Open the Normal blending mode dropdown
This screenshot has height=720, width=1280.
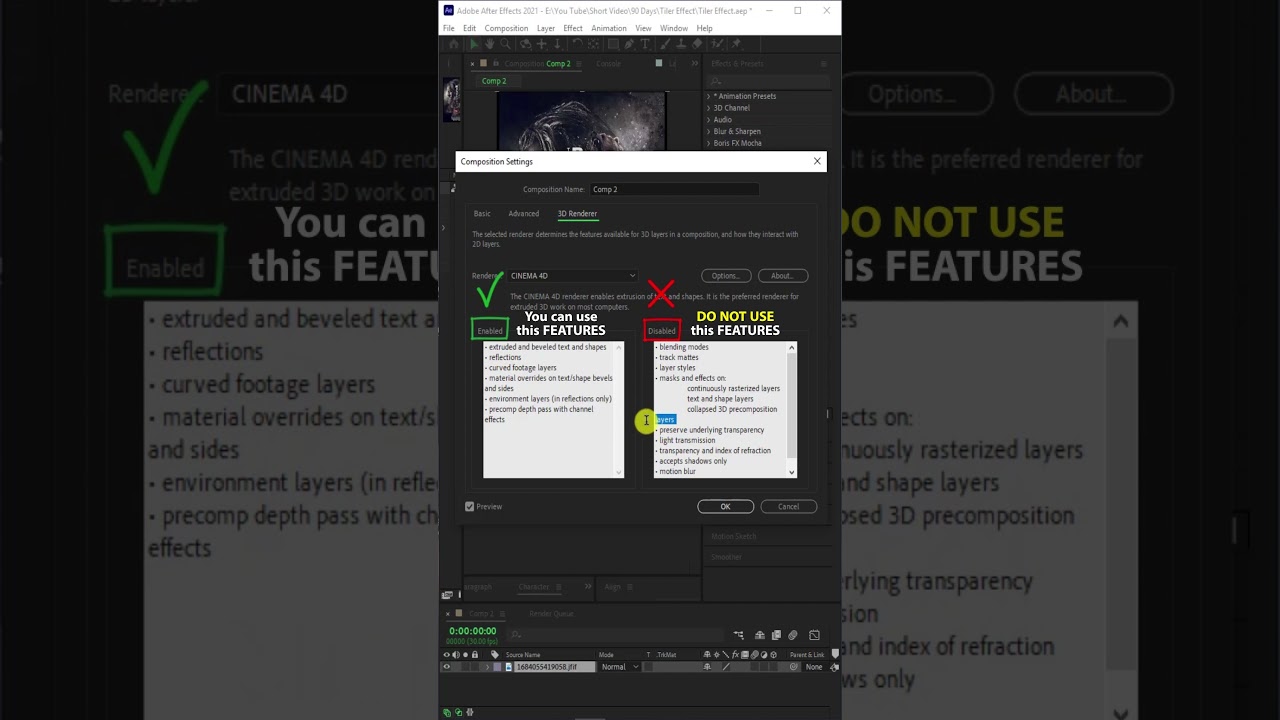point(619,667)
